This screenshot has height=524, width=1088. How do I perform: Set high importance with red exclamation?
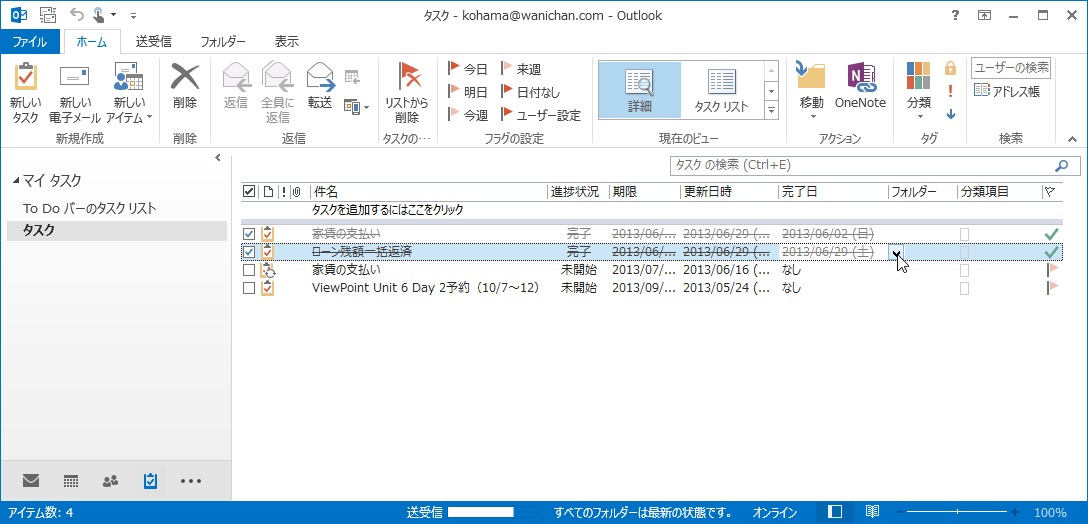(951, 91)
